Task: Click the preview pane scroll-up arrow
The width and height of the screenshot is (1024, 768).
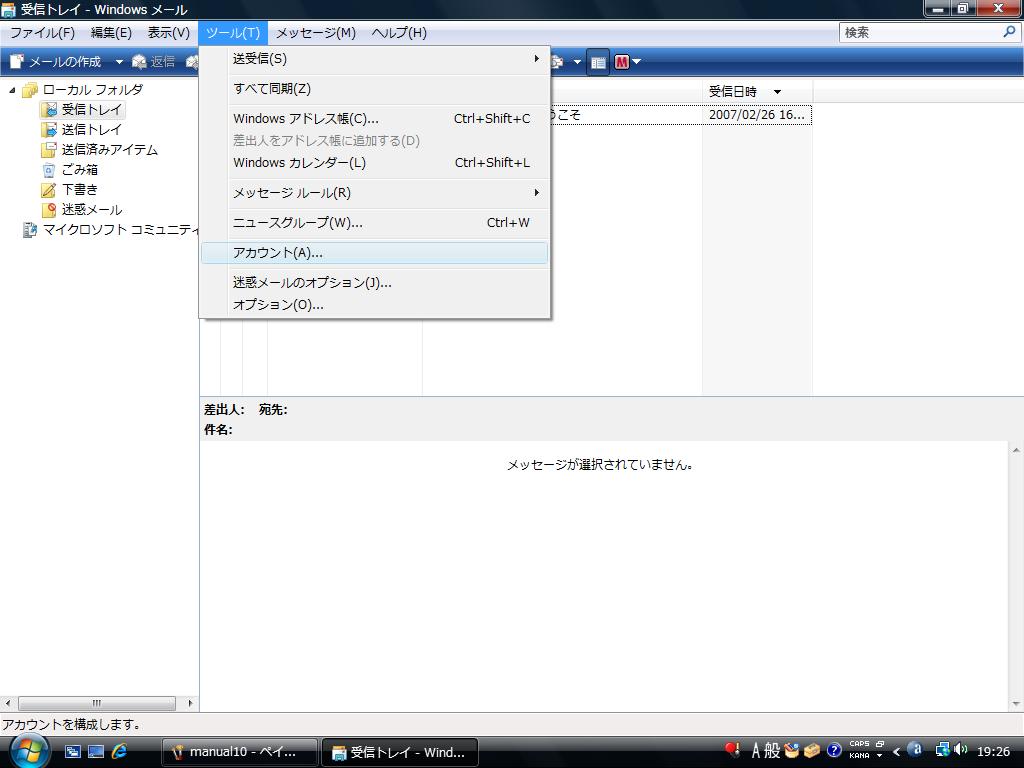Action: point(1016,450)
